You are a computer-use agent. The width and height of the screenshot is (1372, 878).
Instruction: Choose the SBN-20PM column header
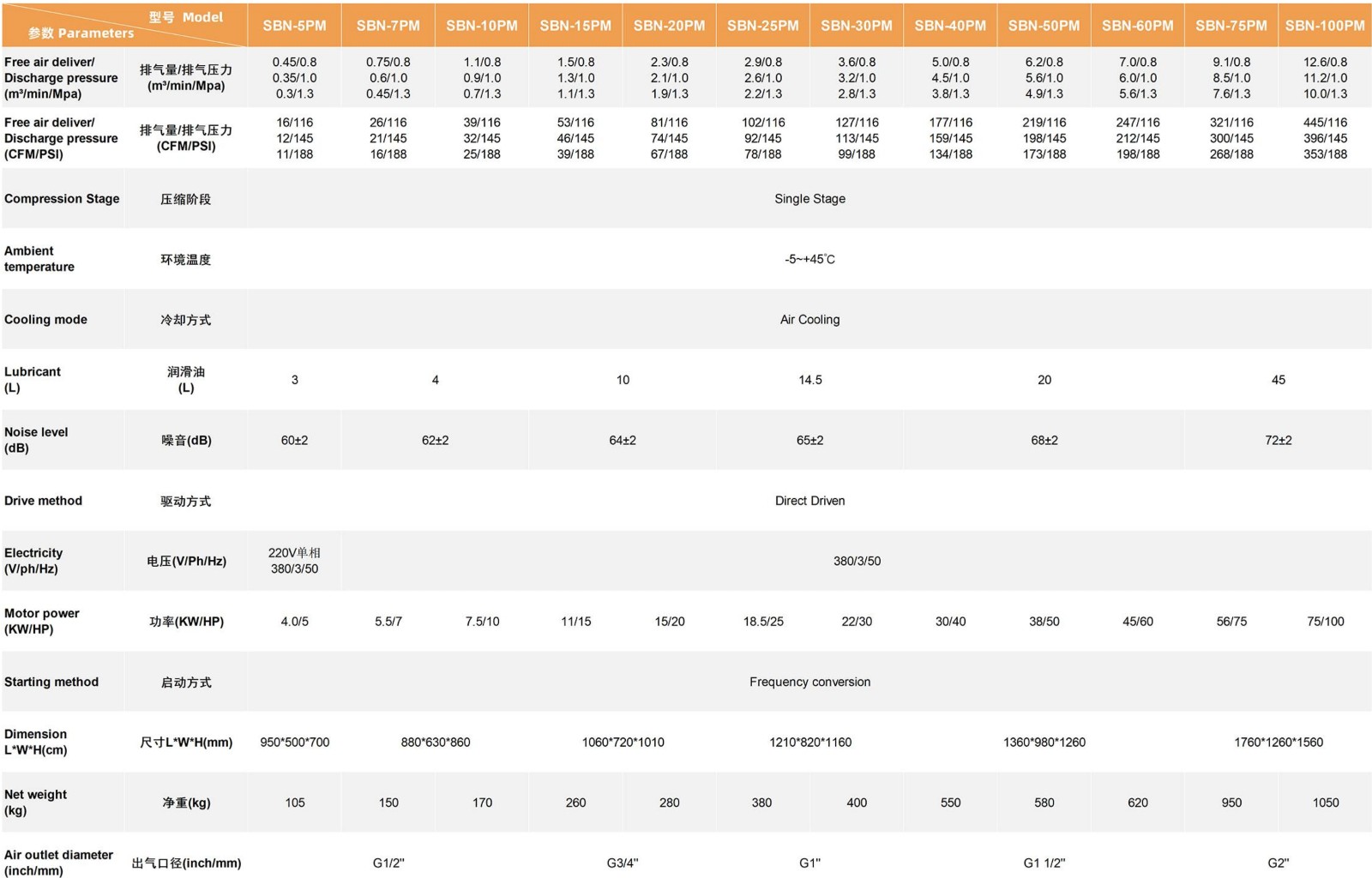coord(669,26)
